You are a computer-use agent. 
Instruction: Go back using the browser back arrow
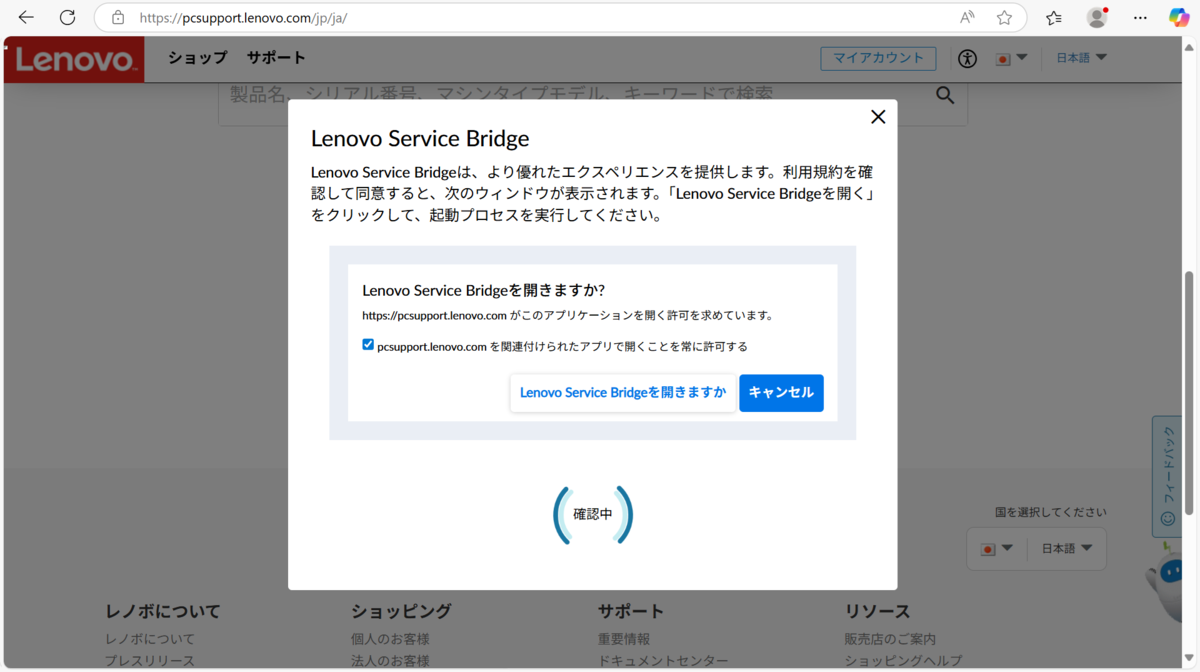click(x=26, y=18)
